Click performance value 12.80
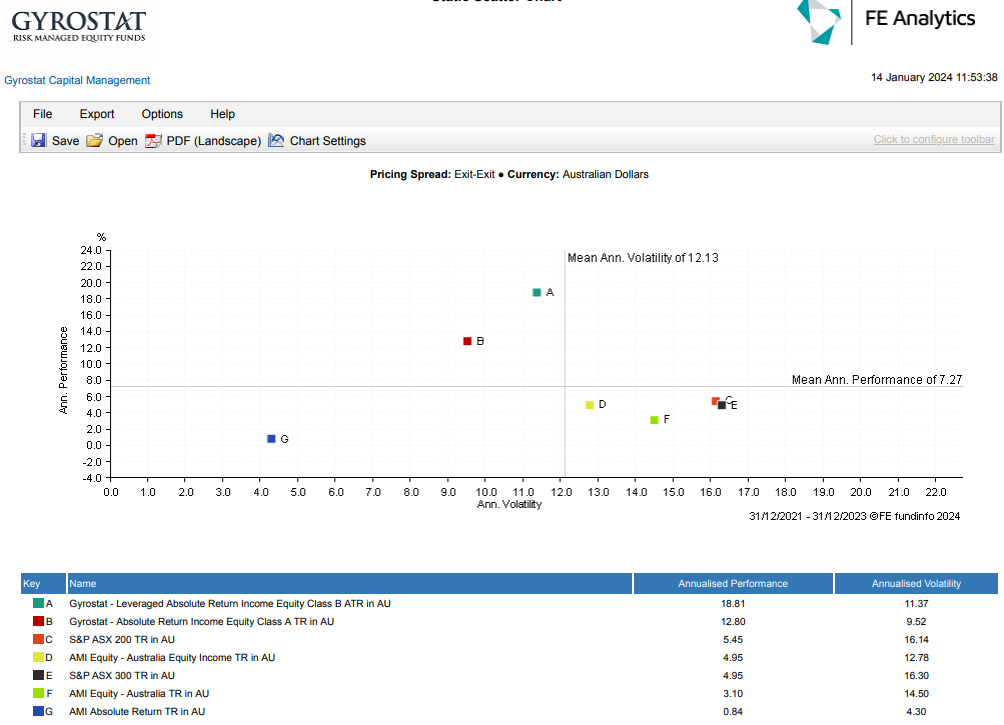1004x725 pixels. (x=733, y=622)
